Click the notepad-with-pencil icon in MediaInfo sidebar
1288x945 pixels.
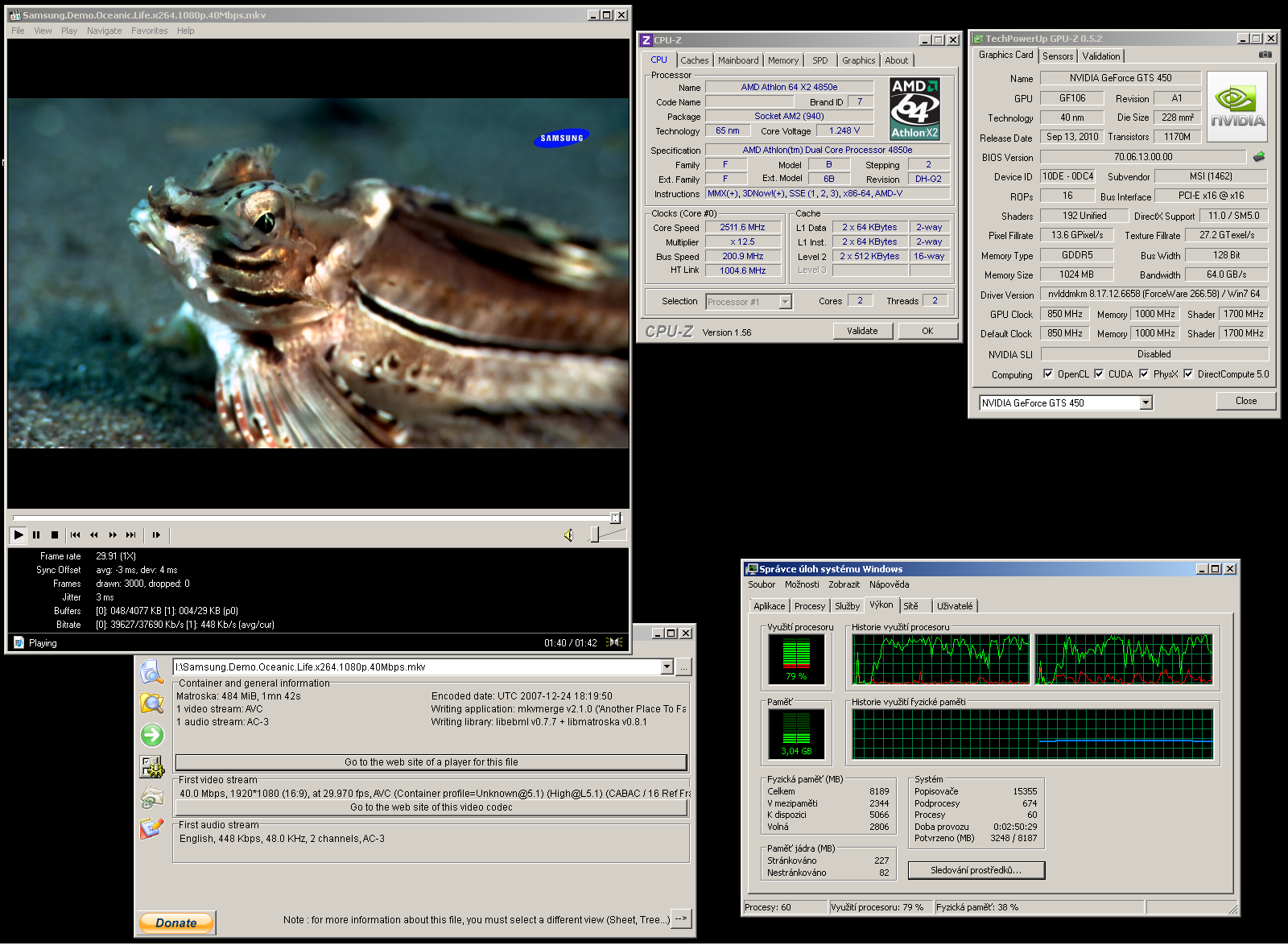coord(151,827)
